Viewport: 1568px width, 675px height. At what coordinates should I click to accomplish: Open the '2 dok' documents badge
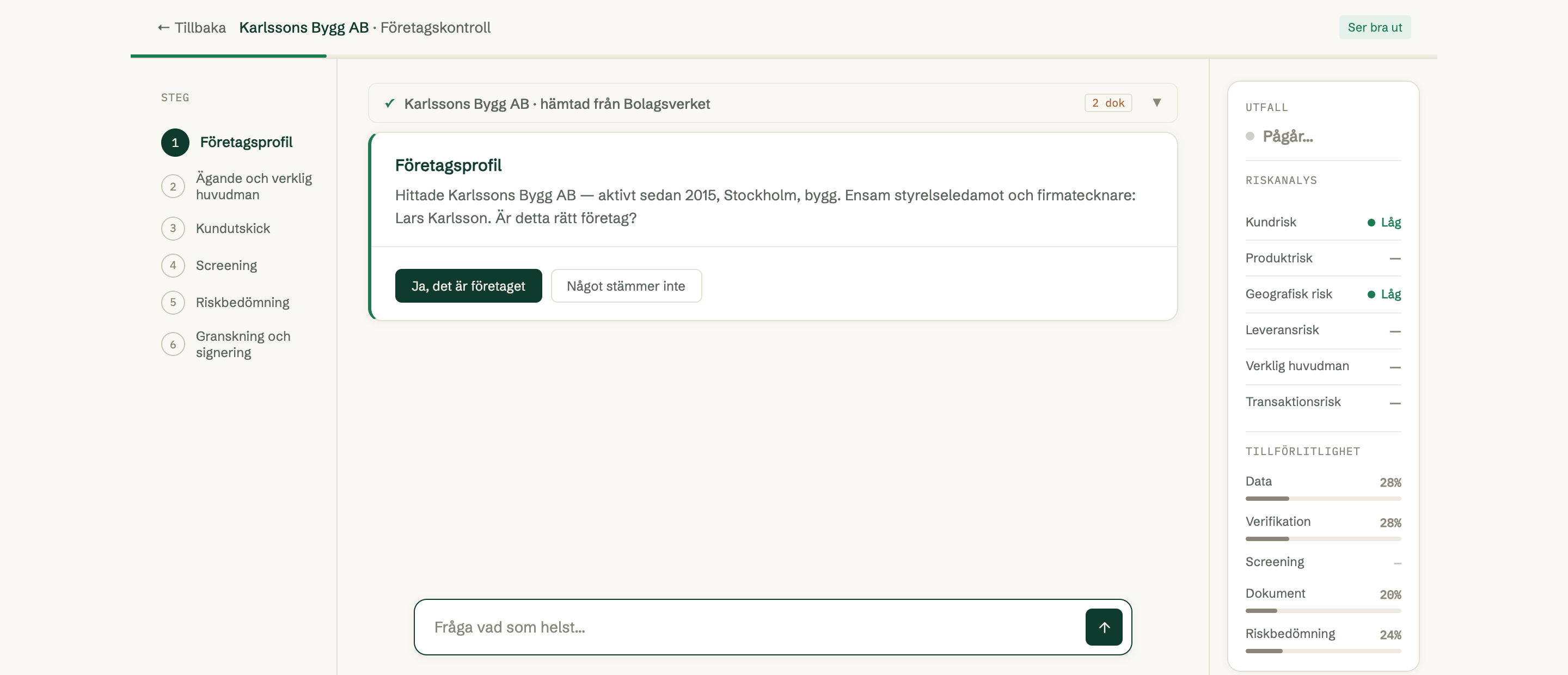(1108, 103)
